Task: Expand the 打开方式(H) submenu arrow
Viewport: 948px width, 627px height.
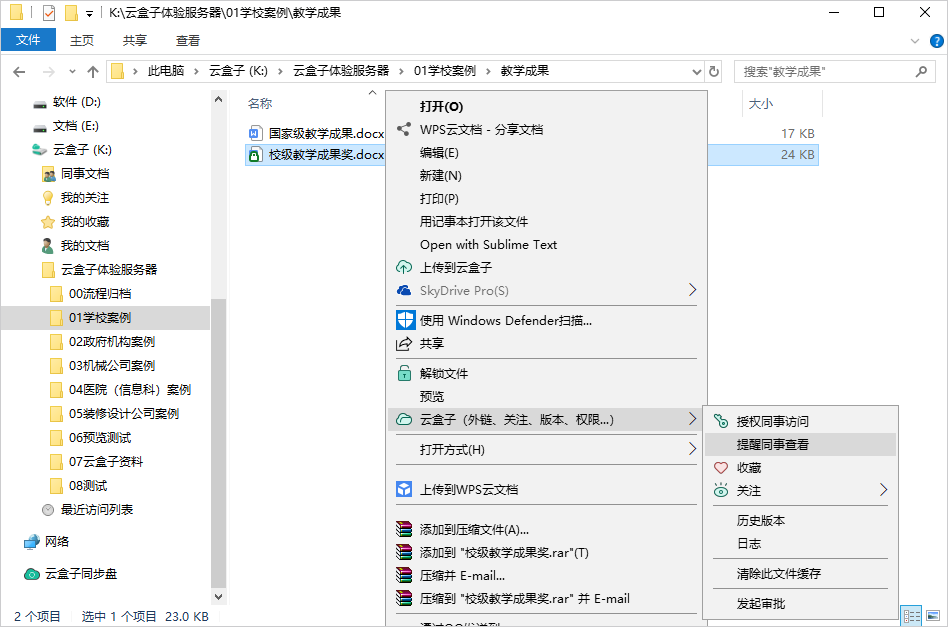Action: [x=692, y=449]
